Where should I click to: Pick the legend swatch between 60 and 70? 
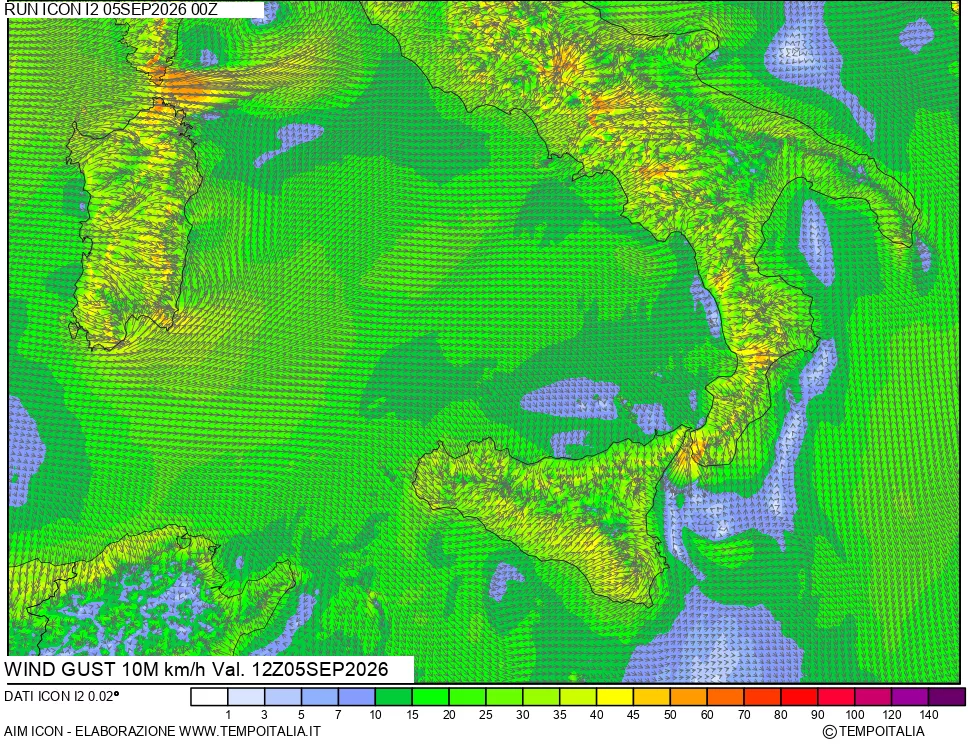pos(725,697)
